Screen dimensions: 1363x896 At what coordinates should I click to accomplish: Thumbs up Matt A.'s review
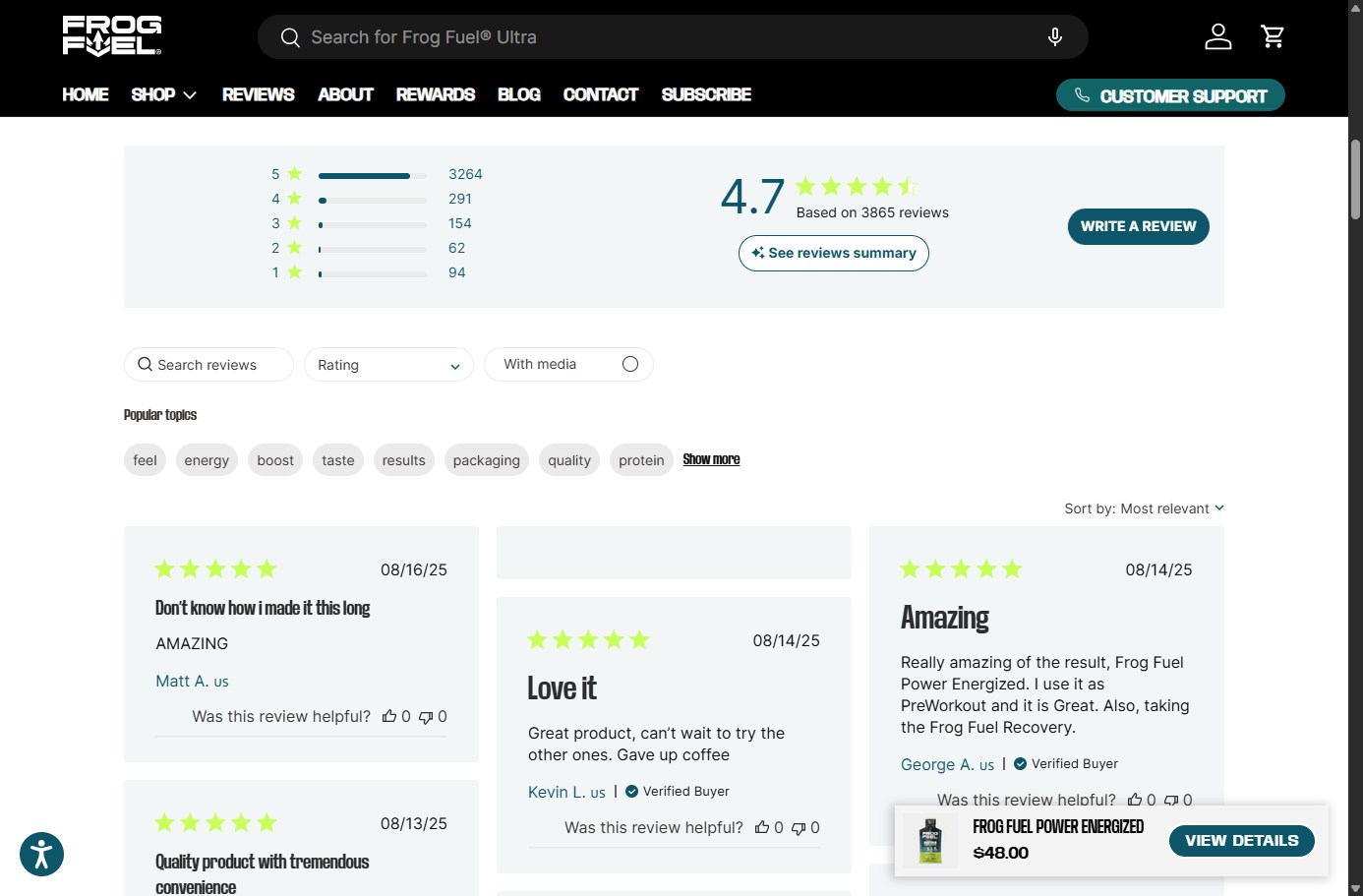389,717
